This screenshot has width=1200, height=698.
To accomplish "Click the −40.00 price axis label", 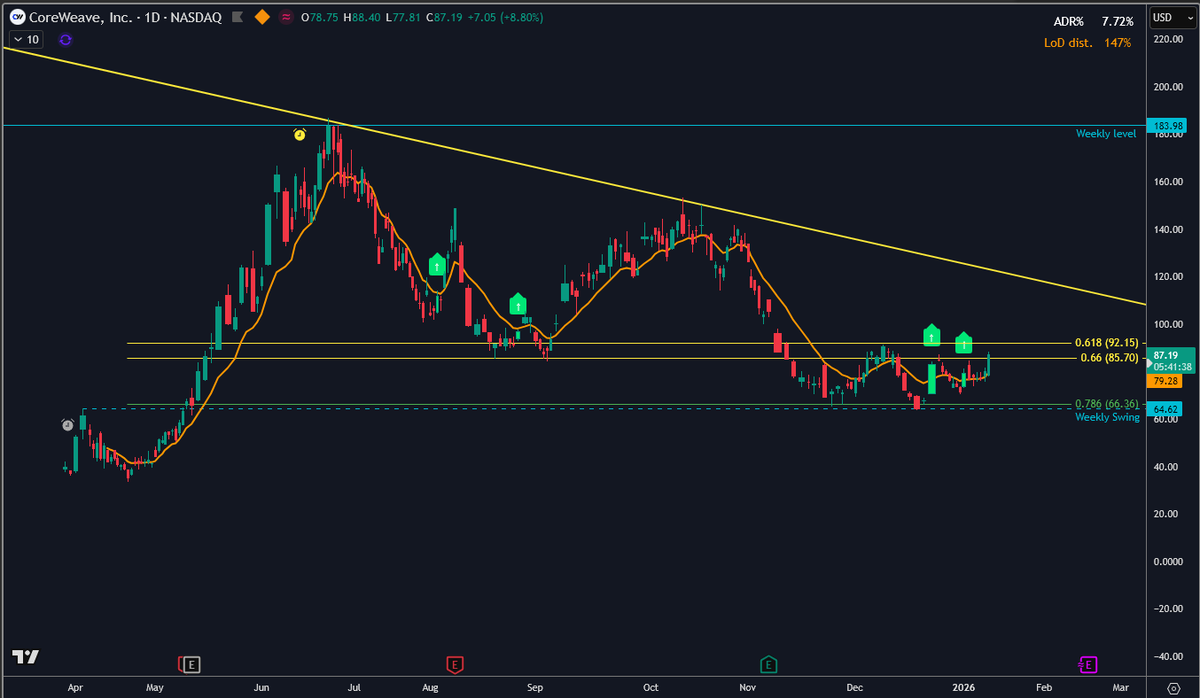I will (1166, 656).
